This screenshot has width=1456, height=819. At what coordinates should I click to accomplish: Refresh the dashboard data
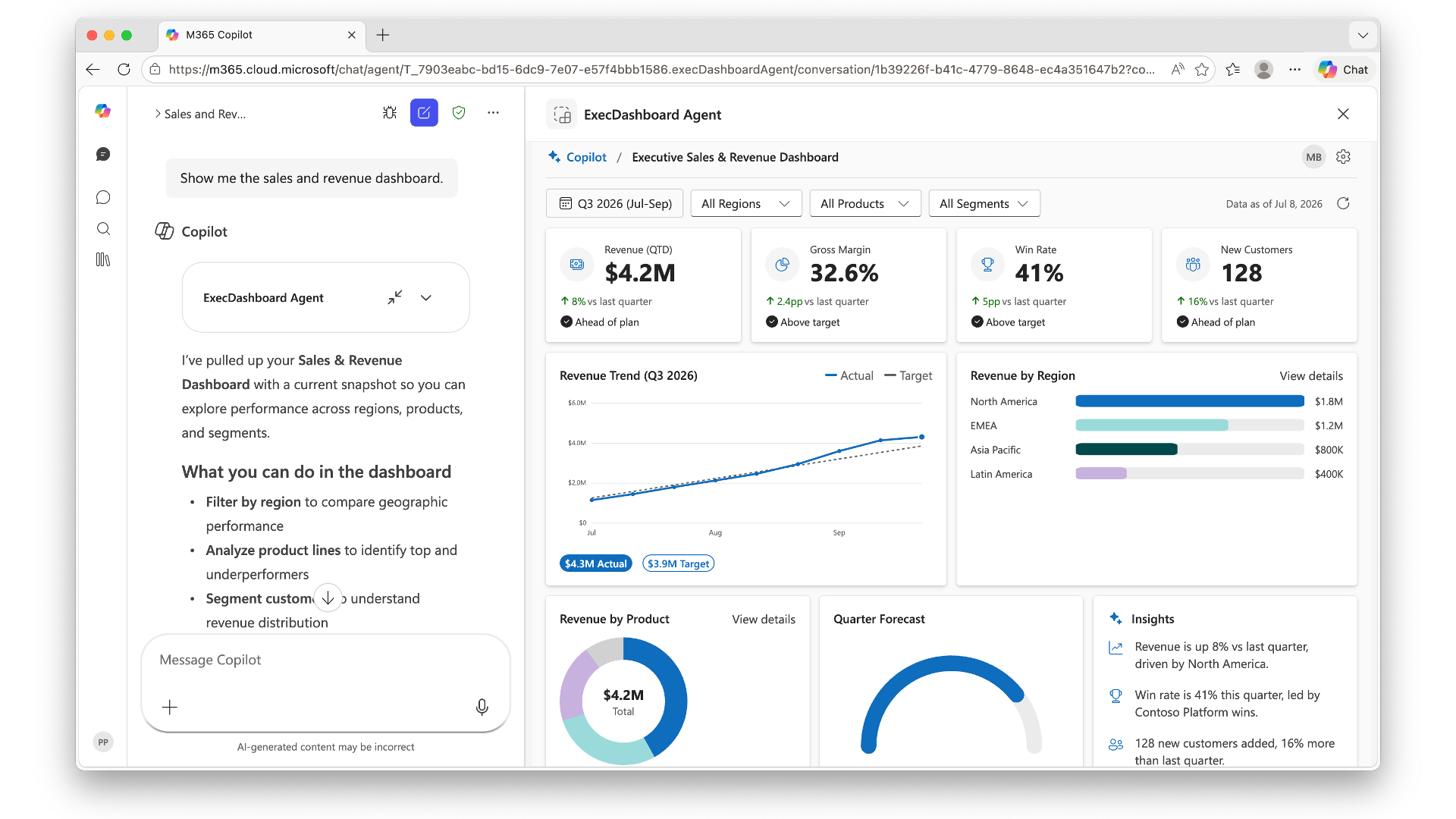point(1343,203)
